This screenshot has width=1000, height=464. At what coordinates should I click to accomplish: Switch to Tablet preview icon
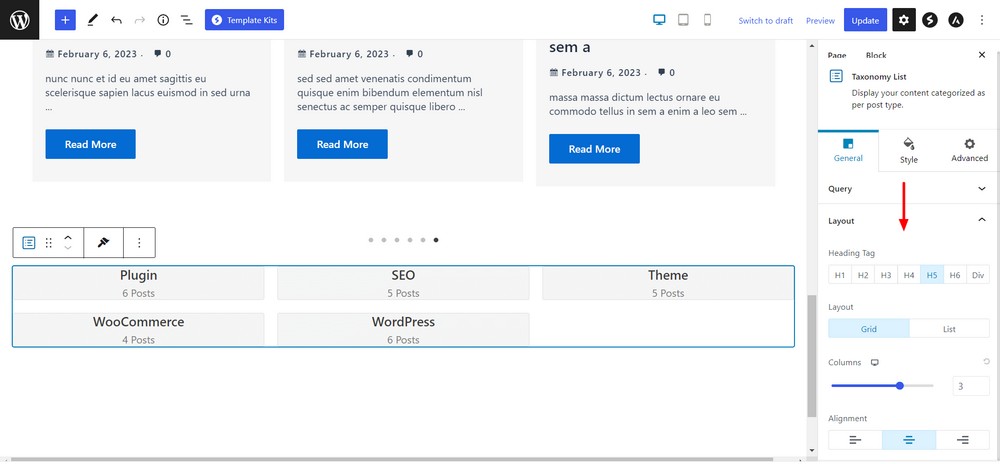(683, 20)
